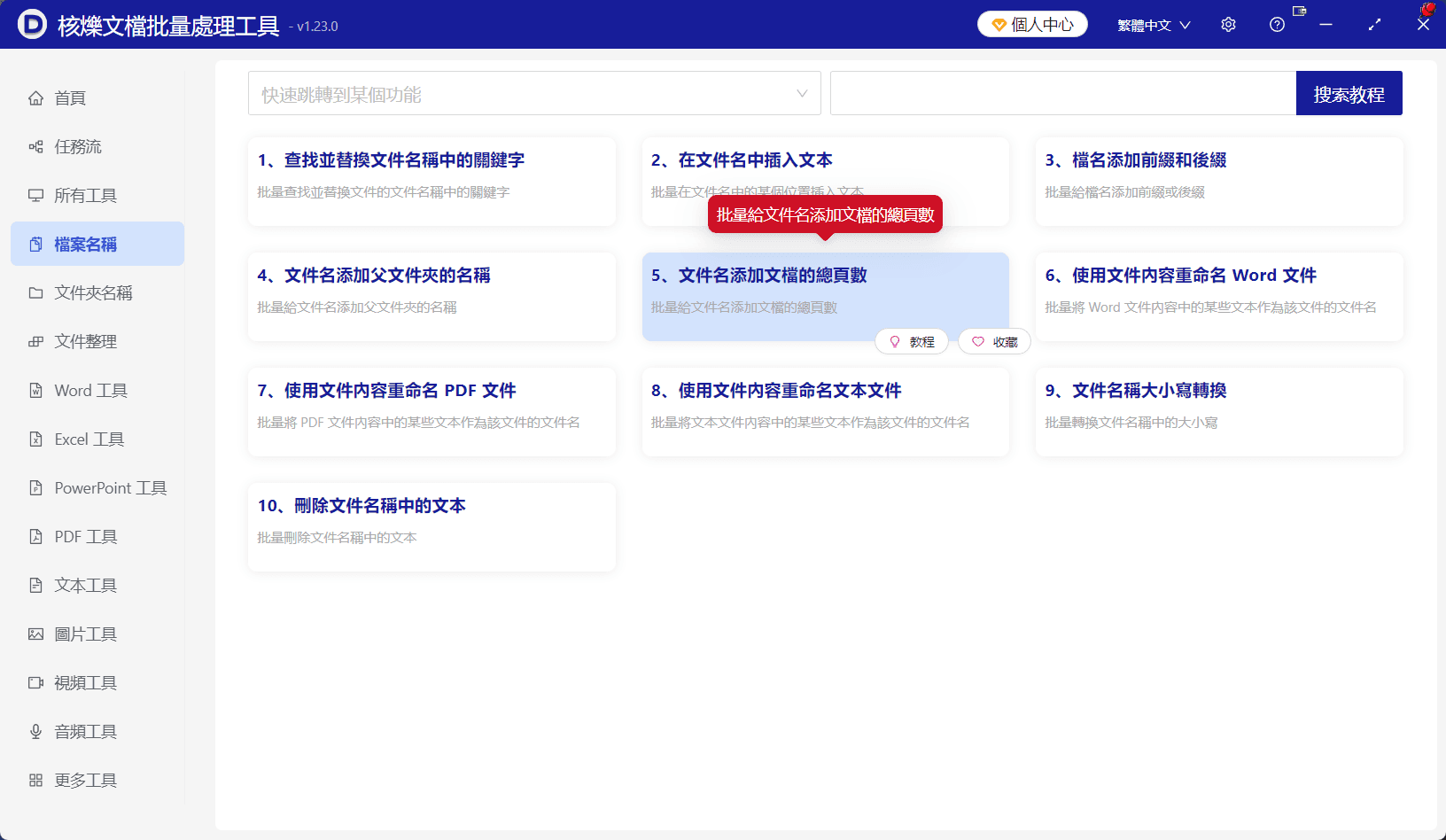This screenshot has height=840, width=1446.
Task: Select 文件夾名稱 in sidebar
Action: [x=97, y=293]
